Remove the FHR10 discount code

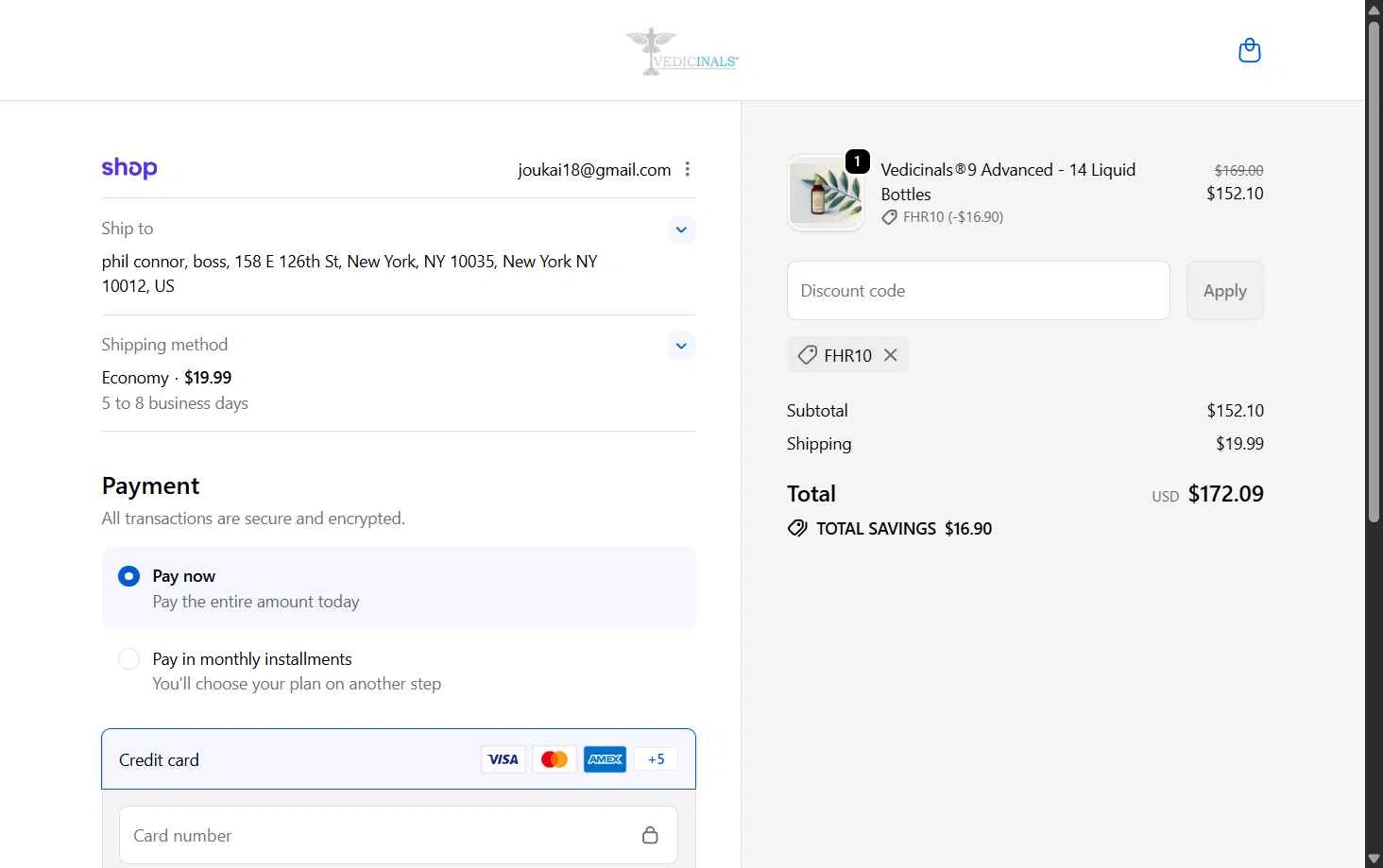coord(890,355)
